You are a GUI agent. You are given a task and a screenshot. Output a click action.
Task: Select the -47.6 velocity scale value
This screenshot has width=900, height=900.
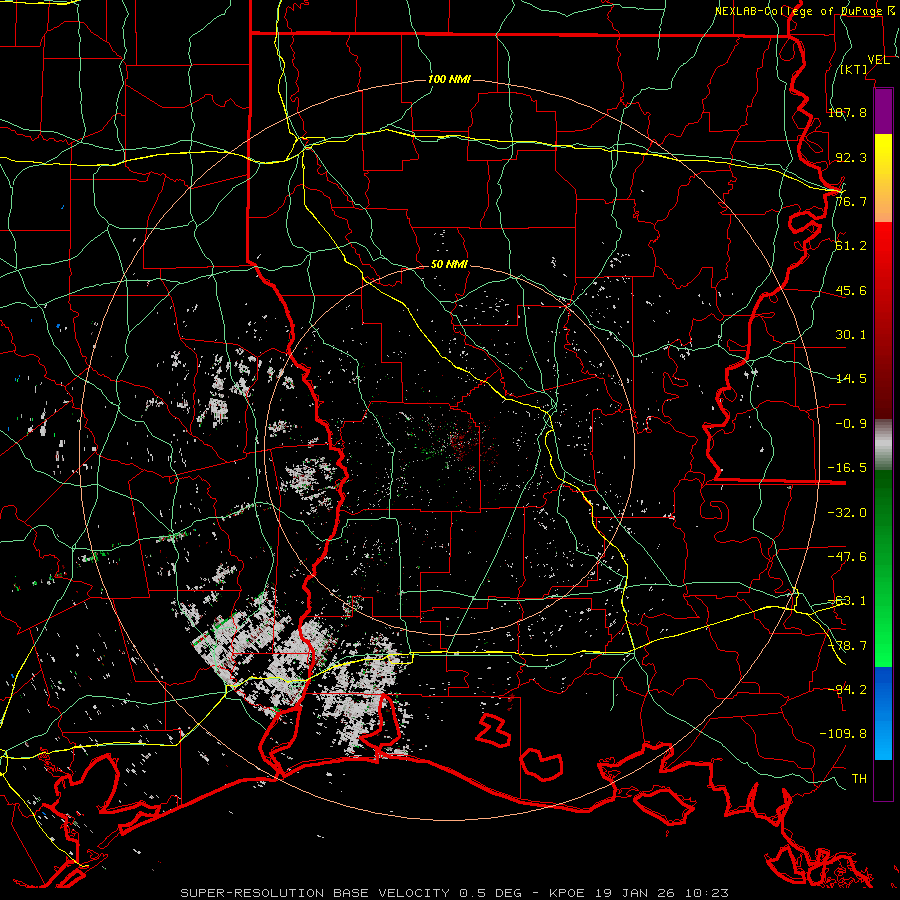pos(847,557)
